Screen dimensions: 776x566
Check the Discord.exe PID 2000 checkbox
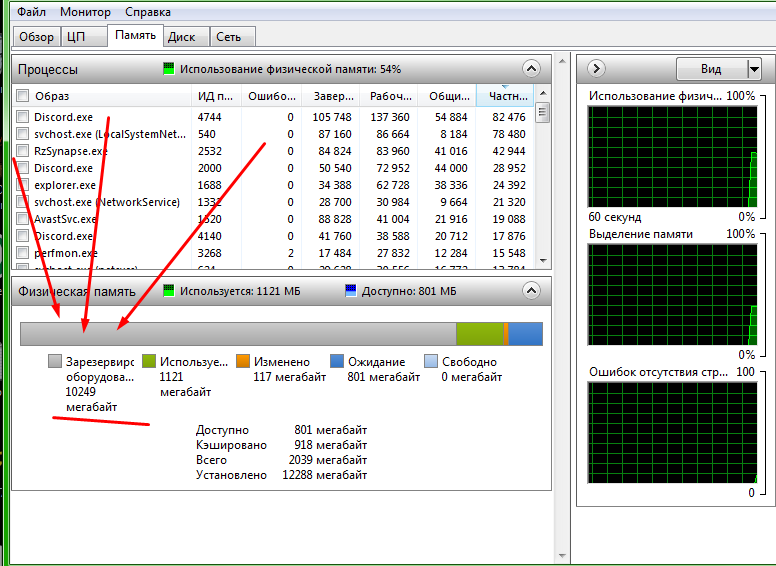(x=22, y=168)
